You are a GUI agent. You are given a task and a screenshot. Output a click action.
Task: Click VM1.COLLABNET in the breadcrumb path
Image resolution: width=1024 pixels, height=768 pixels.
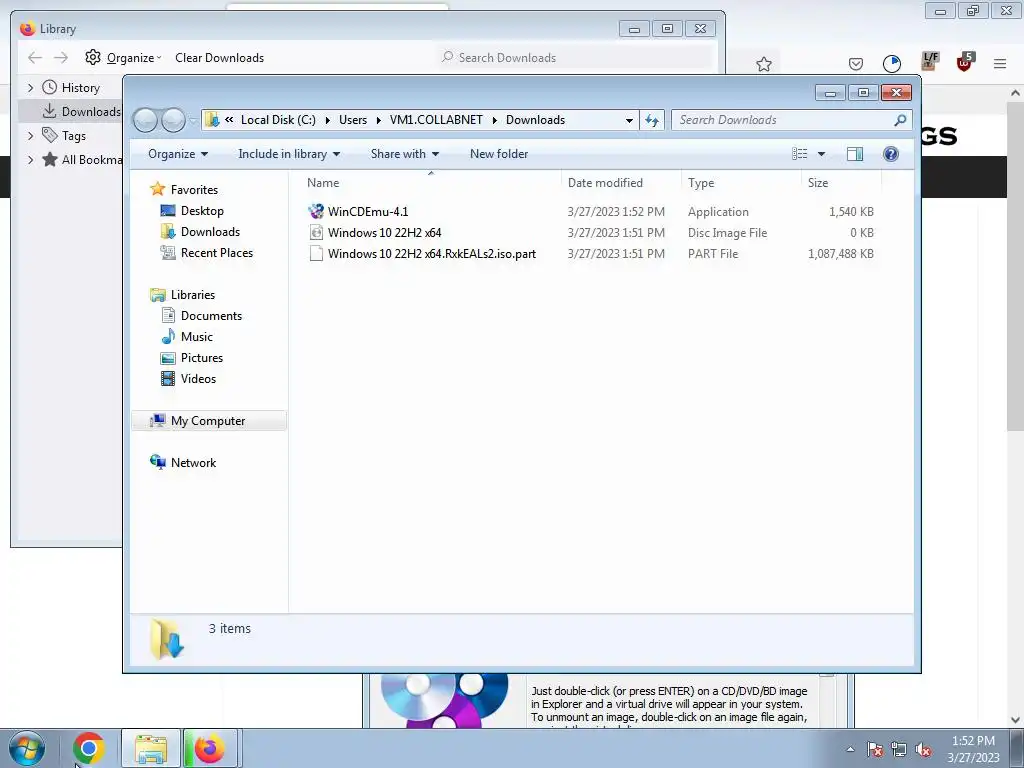point(436,120)
